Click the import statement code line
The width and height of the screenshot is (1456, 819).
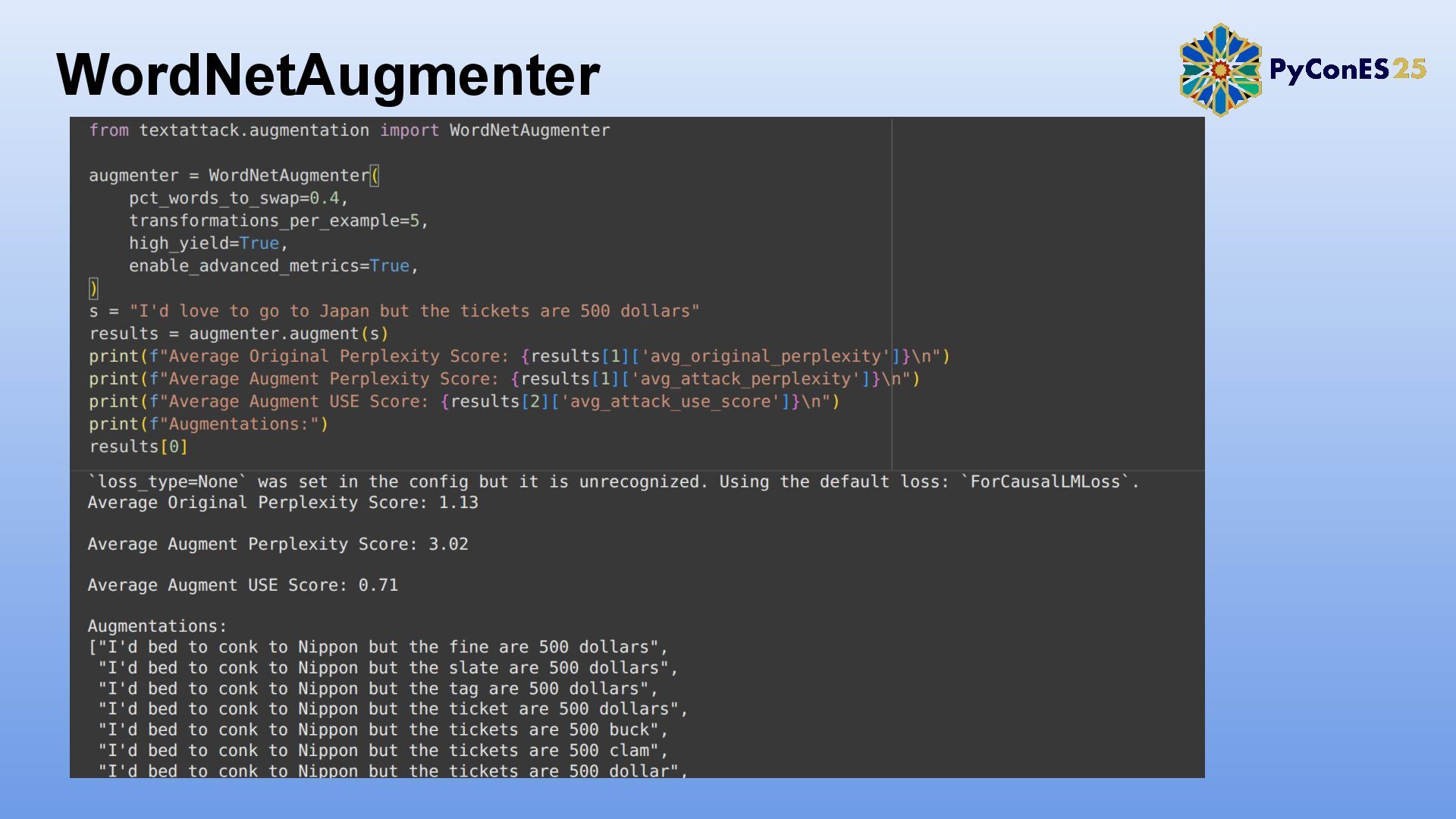click(x=349, y=130)
